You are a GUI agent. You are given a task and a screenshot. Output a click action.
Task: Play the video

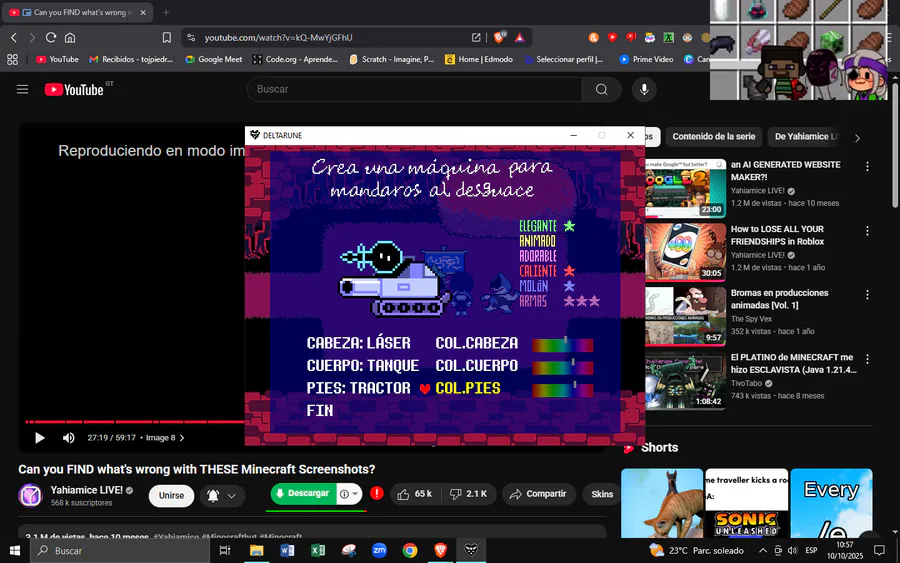pyautogui.click(x=40, y=438)
